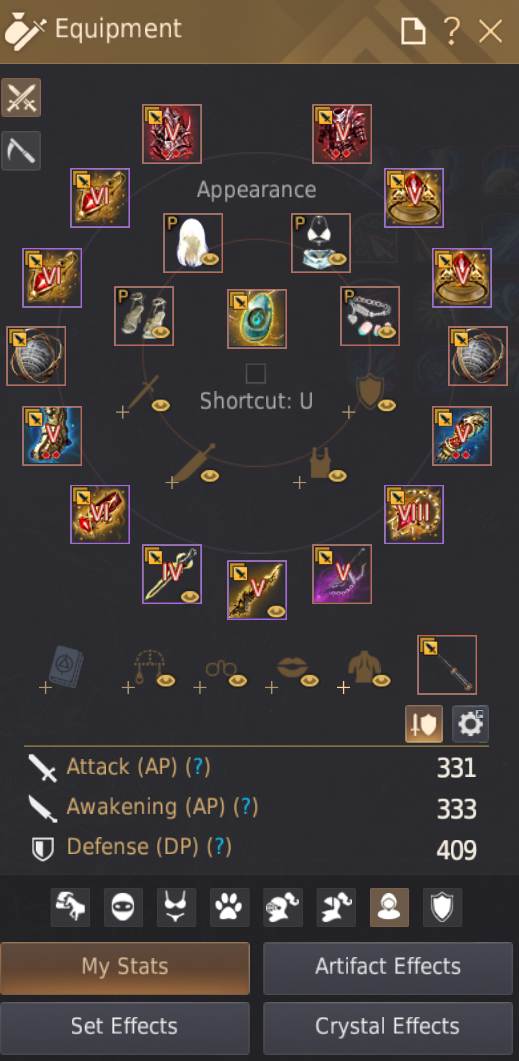Click the turquoise alchemy stone slot
The image size is (519, 1061).
point(256,319)
